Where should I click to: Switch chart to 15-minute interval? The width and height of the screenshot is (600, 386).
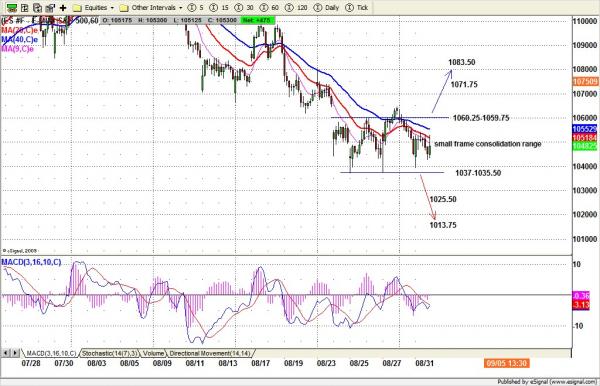click(x=219, y=8)
